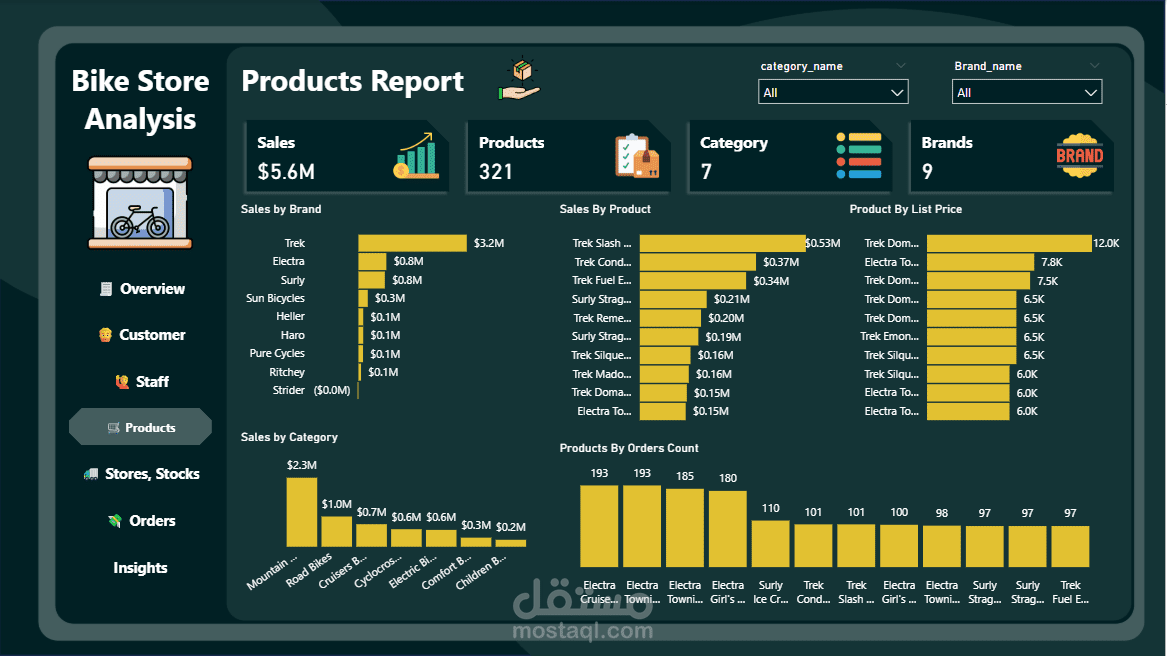Click the Sales growth chart icon
The height and width of the screenshot is (656, 1167).
416,156
